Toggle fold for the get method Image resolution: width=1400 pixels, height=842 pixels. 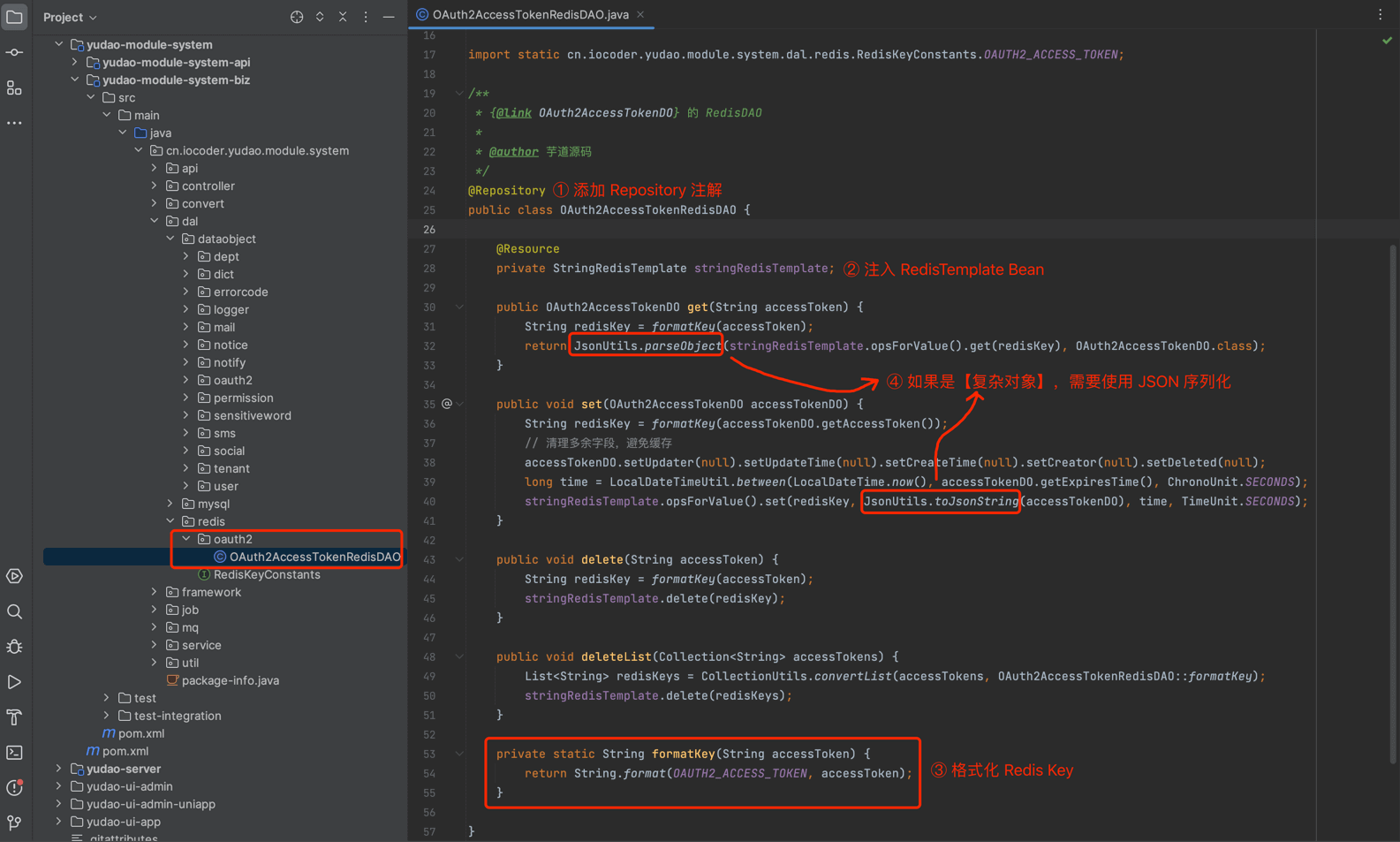459,307
